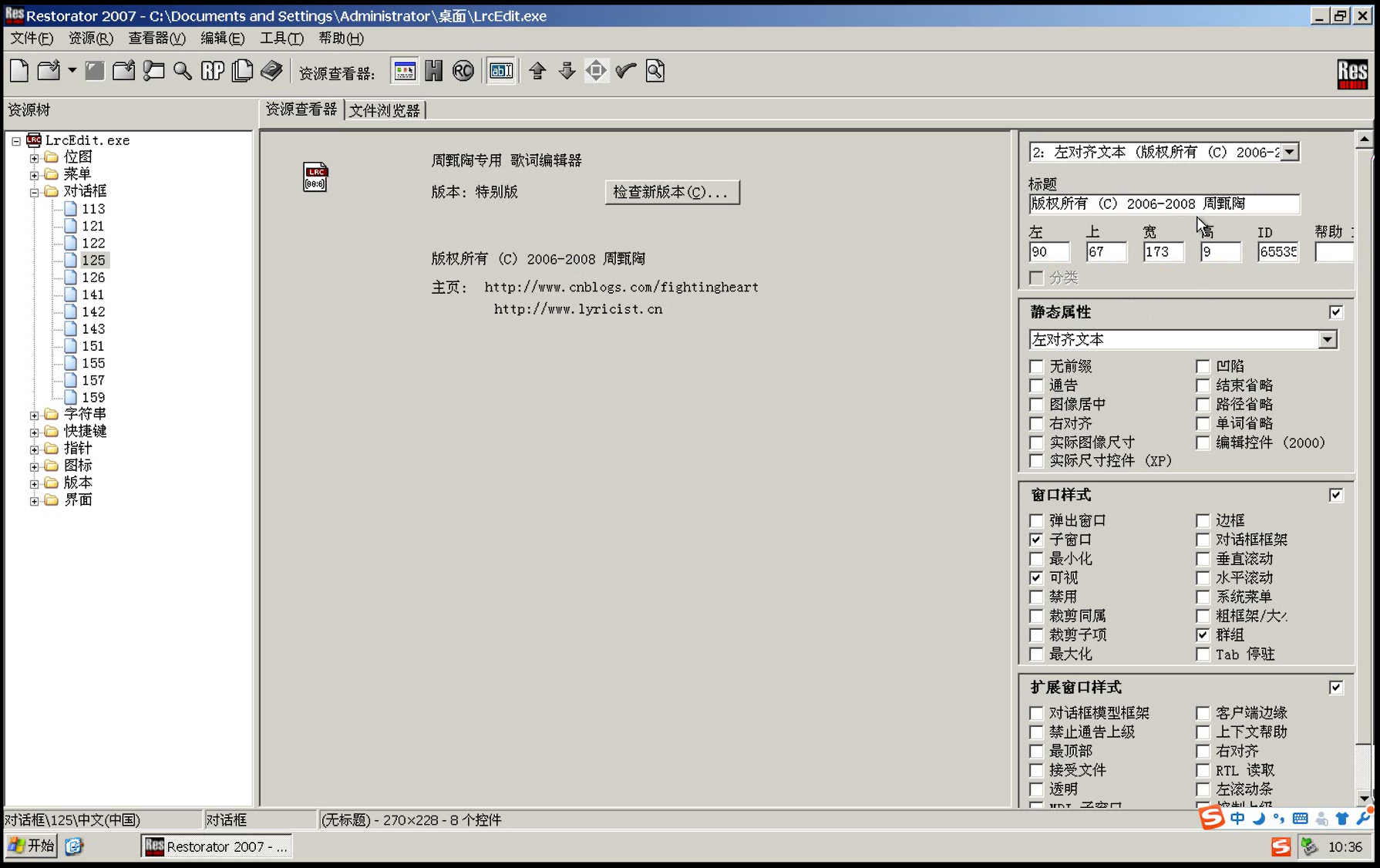Select the default view mode icon
Screen dimensions: 1380x868
click(x=405, y=71)
